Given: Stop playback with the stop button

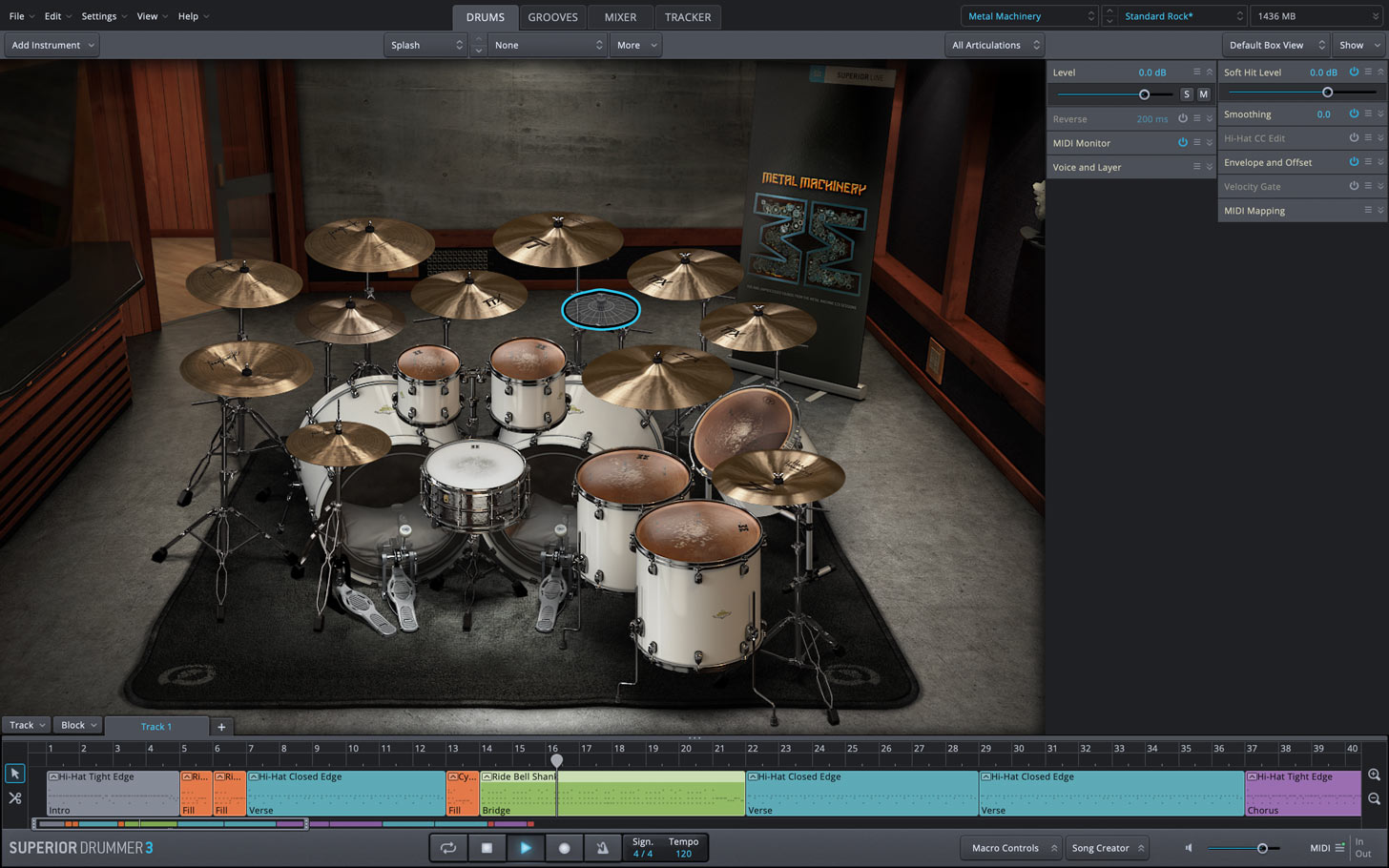Looking at the screenshot, I should point(487,847).
